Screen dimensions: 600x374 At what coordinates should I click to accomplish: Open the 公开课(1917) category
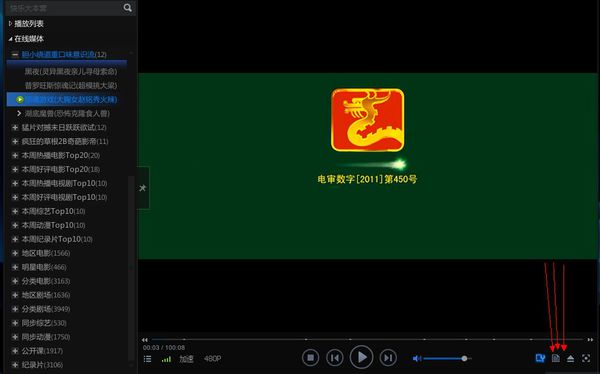42,351
